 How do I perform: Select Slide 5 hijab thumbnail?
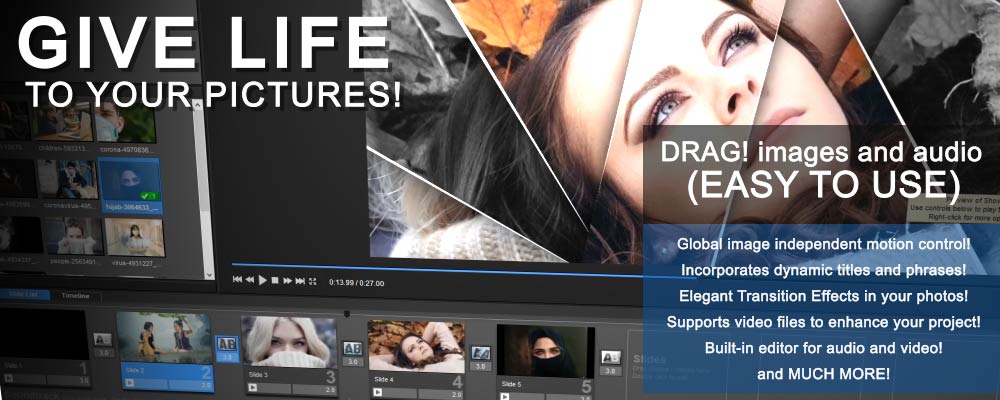pyautogui.click(x=546, y=351)
